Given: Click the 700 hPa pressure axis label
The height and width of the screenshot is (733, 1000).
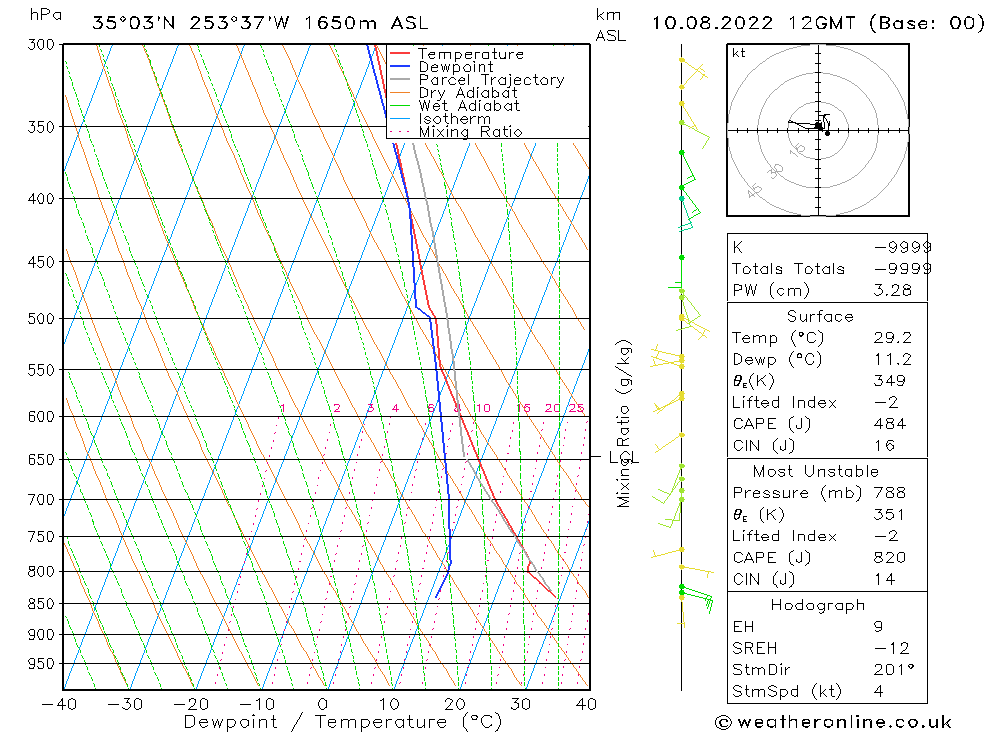Looking at the screenshot, I should (x=41, y=500).
